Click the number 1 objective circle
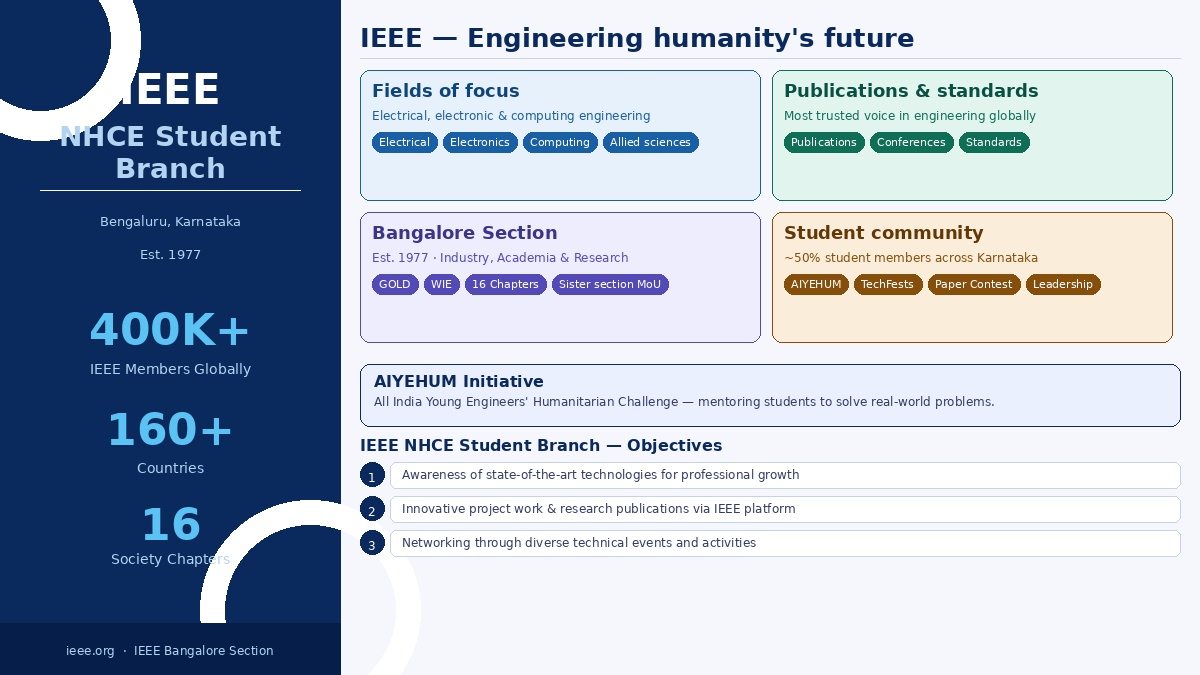Image resolution: width=1200 pixels, height=675 pixels. [x=372, y=475]
